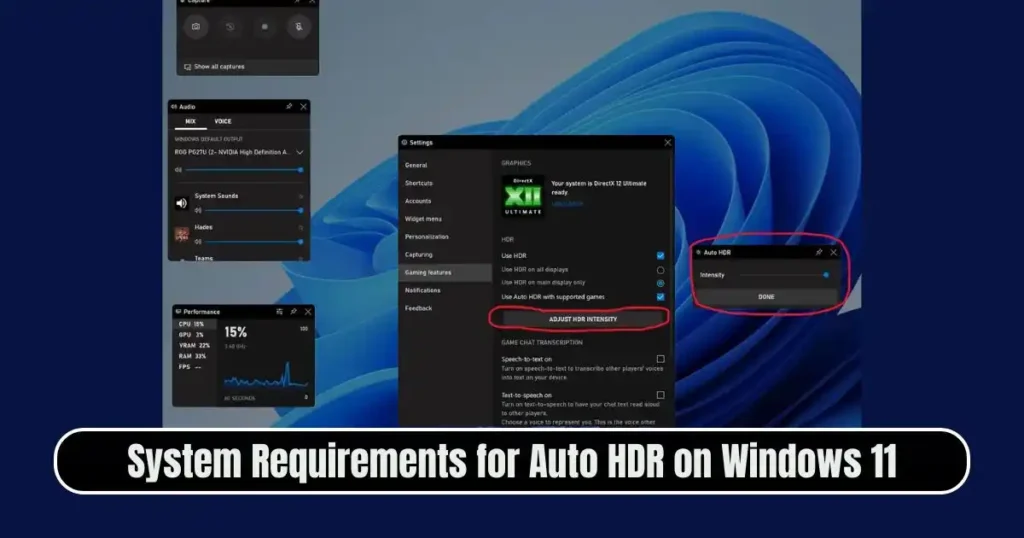The width and height of the screenshot is (1024, 538).
Task: Adjust the Auto HDR Intensity slider
Action: click(784, 275)
